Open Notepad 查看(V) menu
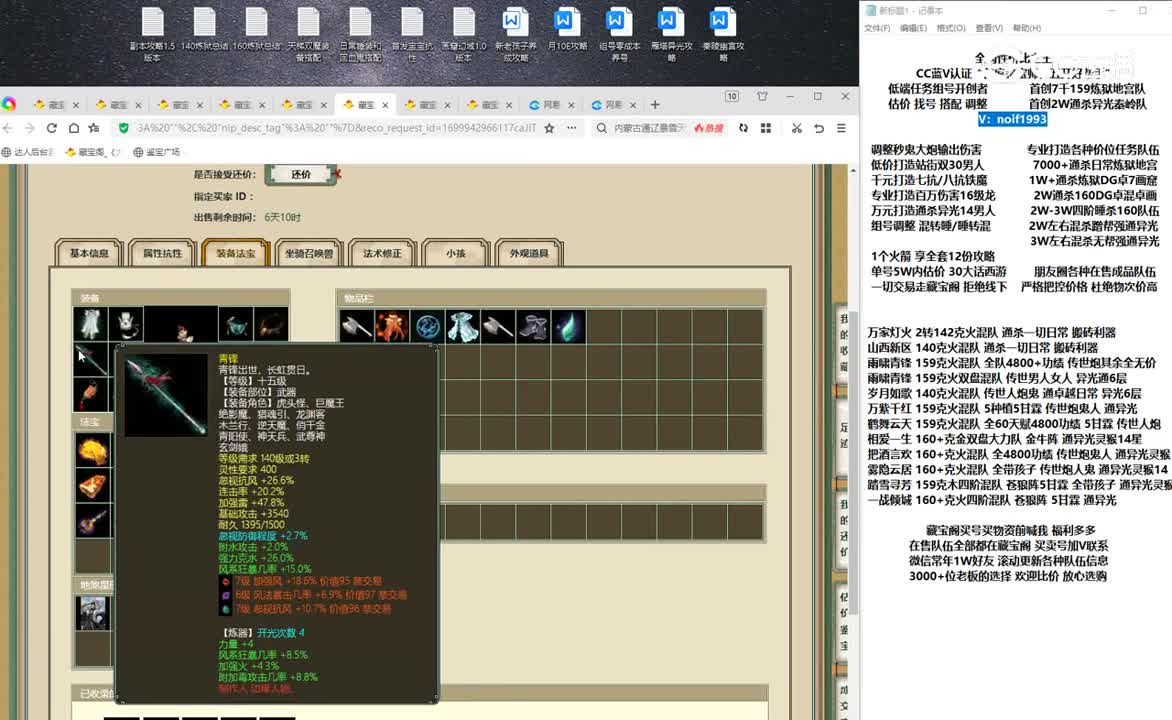Viewport: 1172px width, 720px height. (x=988, y=28)
